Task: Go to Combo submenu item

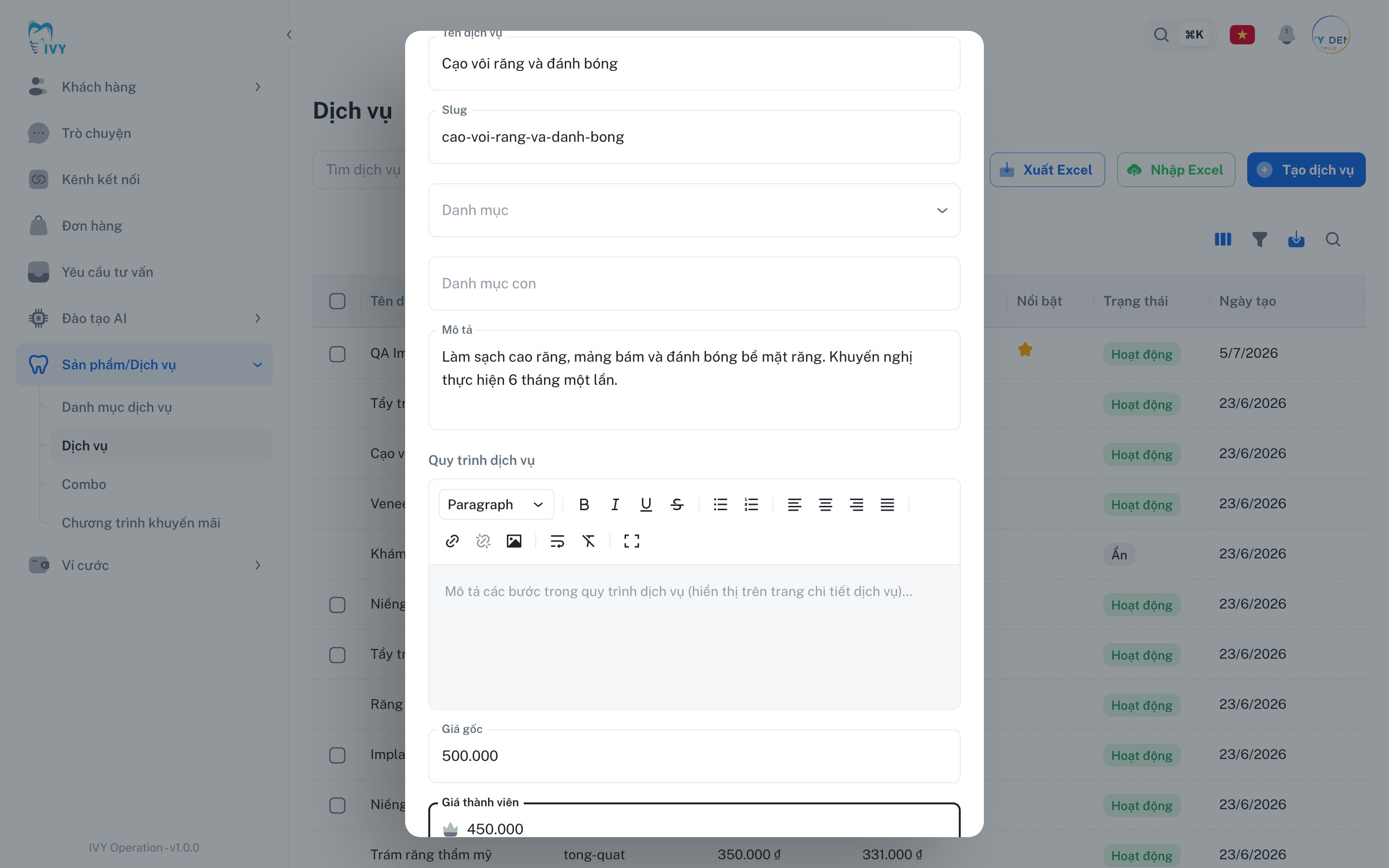Action: pos(161,484)
